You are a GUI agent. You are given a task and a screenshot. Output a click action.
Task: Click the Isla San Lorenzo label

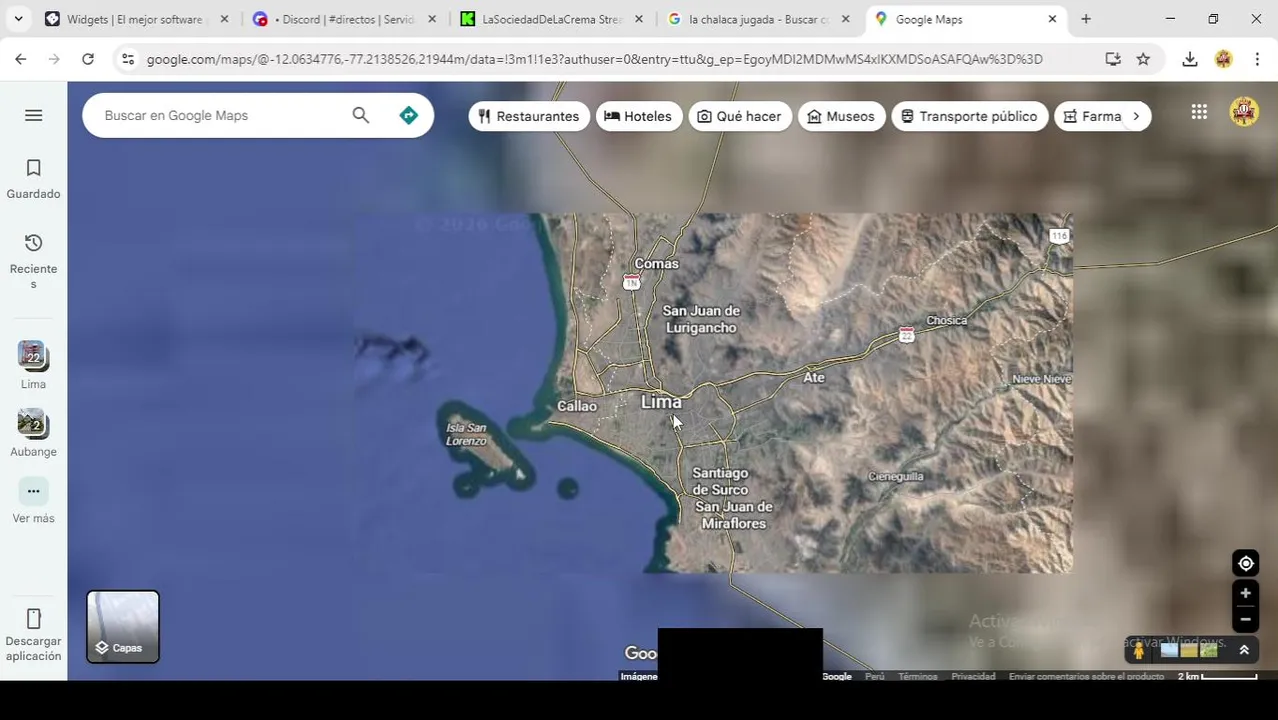(x=466, y=434)
